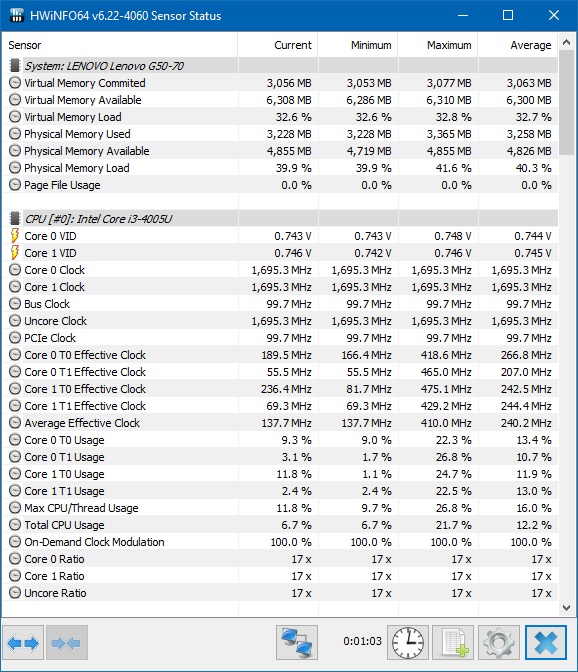Select the Core 0 VID lightning icon
Viewport: 578px width, 672px height.
coord(15,236)
